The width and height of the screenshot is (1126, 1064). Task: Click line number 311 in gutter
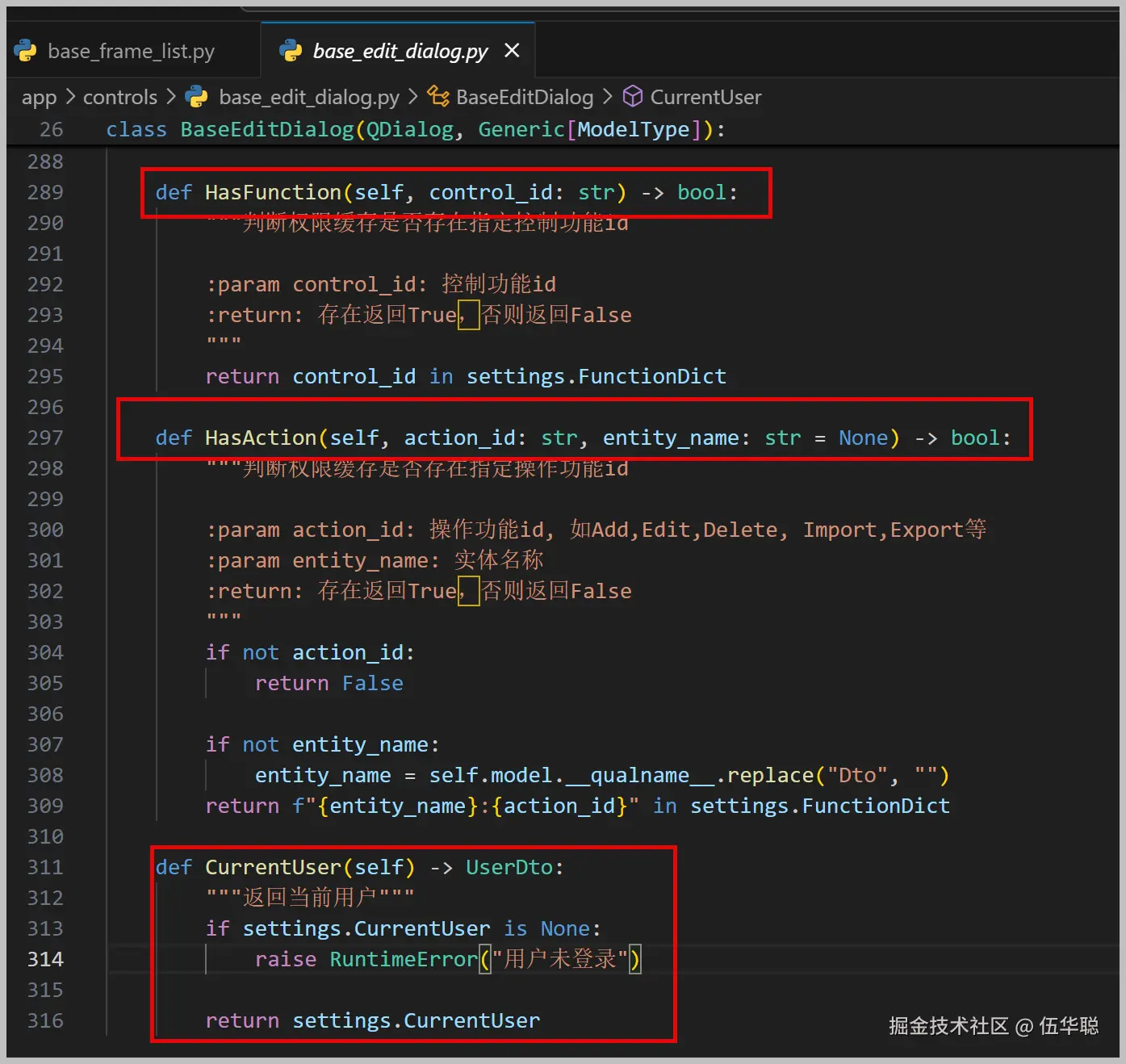[45, 867]
